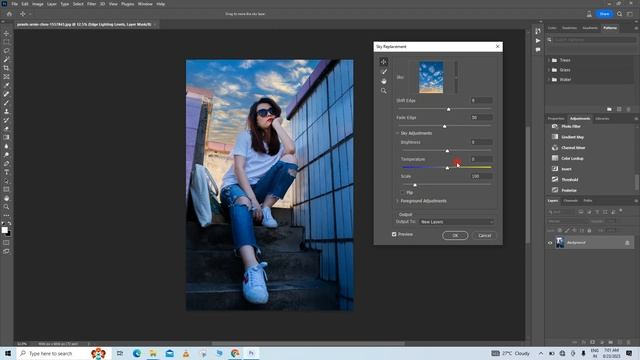The image size is (640, 360).
Task: Select the Horizontal Type tool
Action: click(x=6, y=172)
